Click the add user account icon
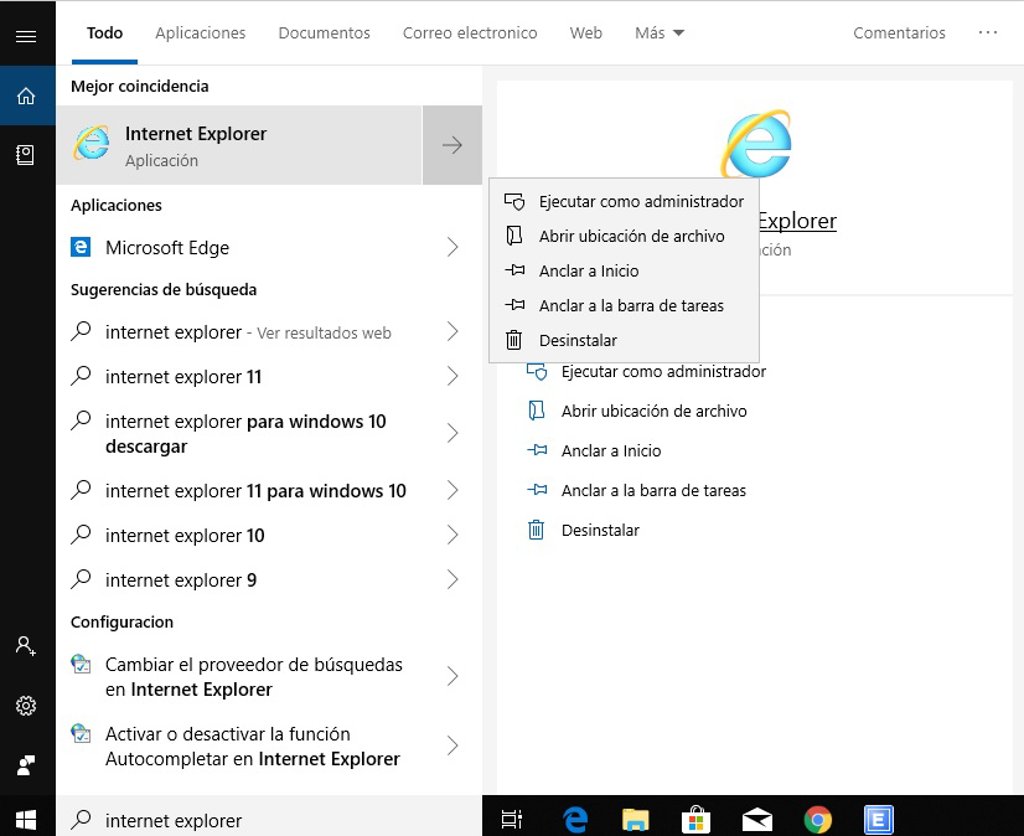Screen dimensions: 1024x836 tap(25, 647)
